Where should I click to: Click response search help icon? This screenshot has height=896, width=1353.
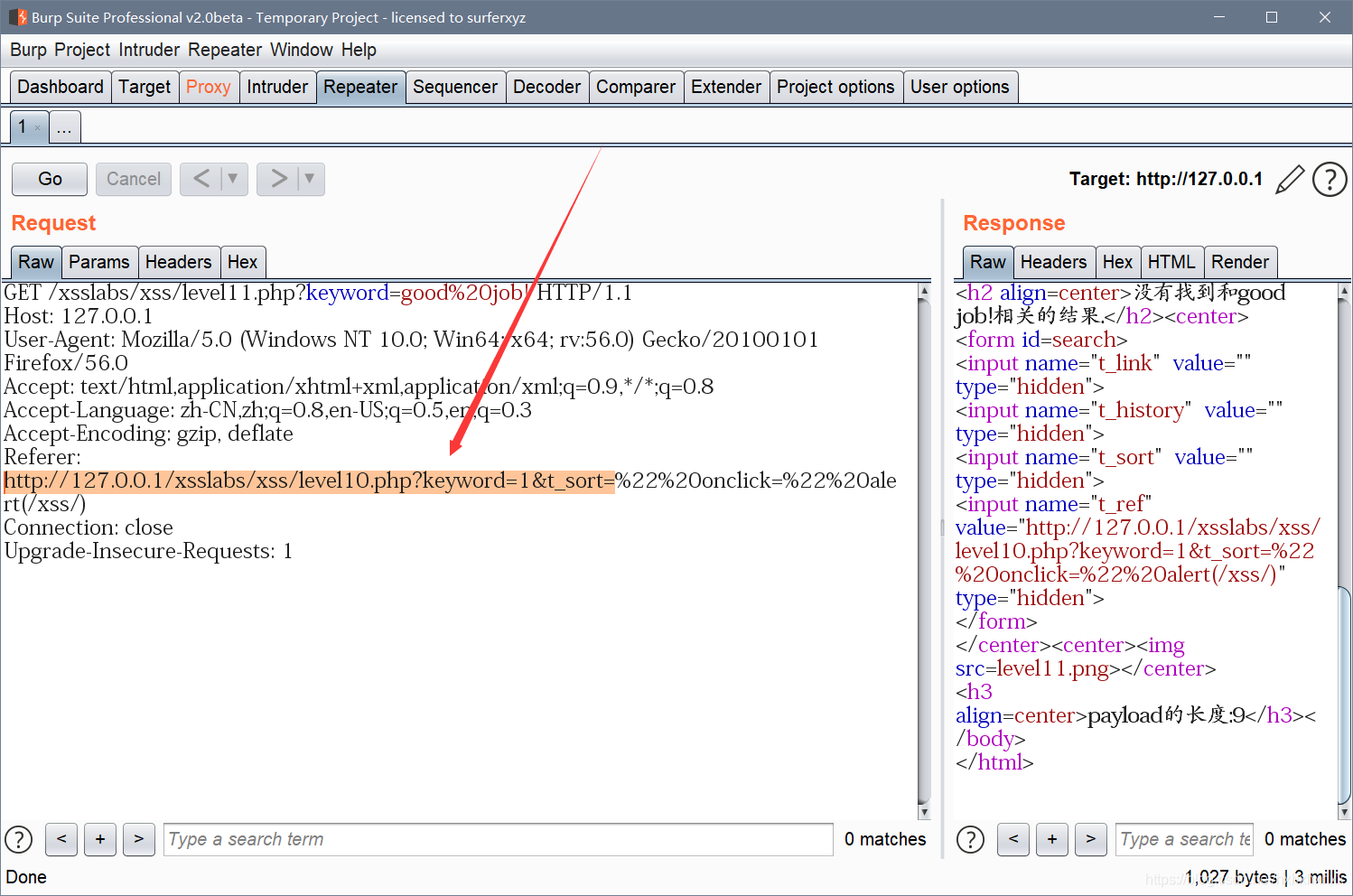tap(970, 839)
